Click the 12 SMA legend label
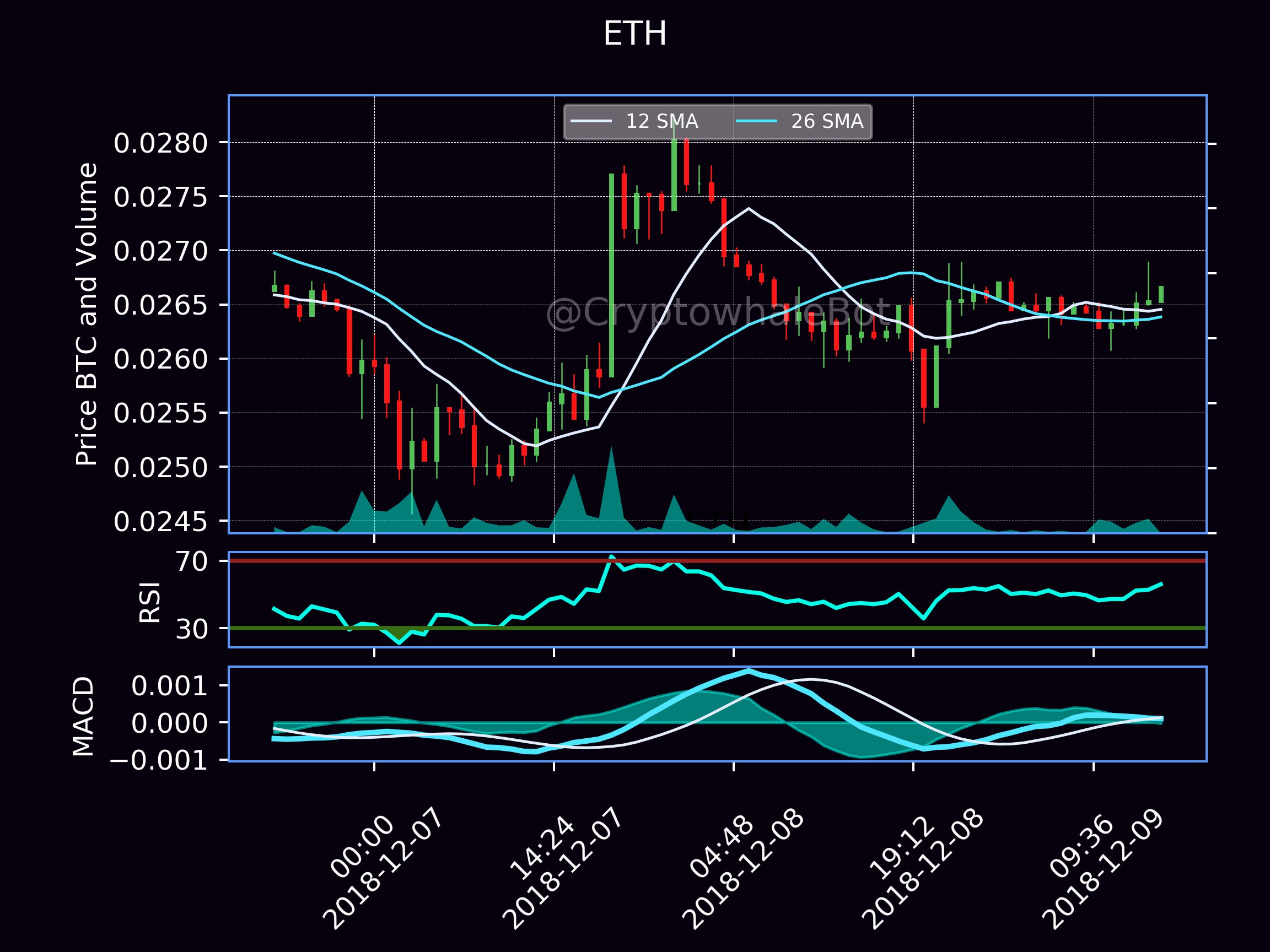 (x=661, y=121)
